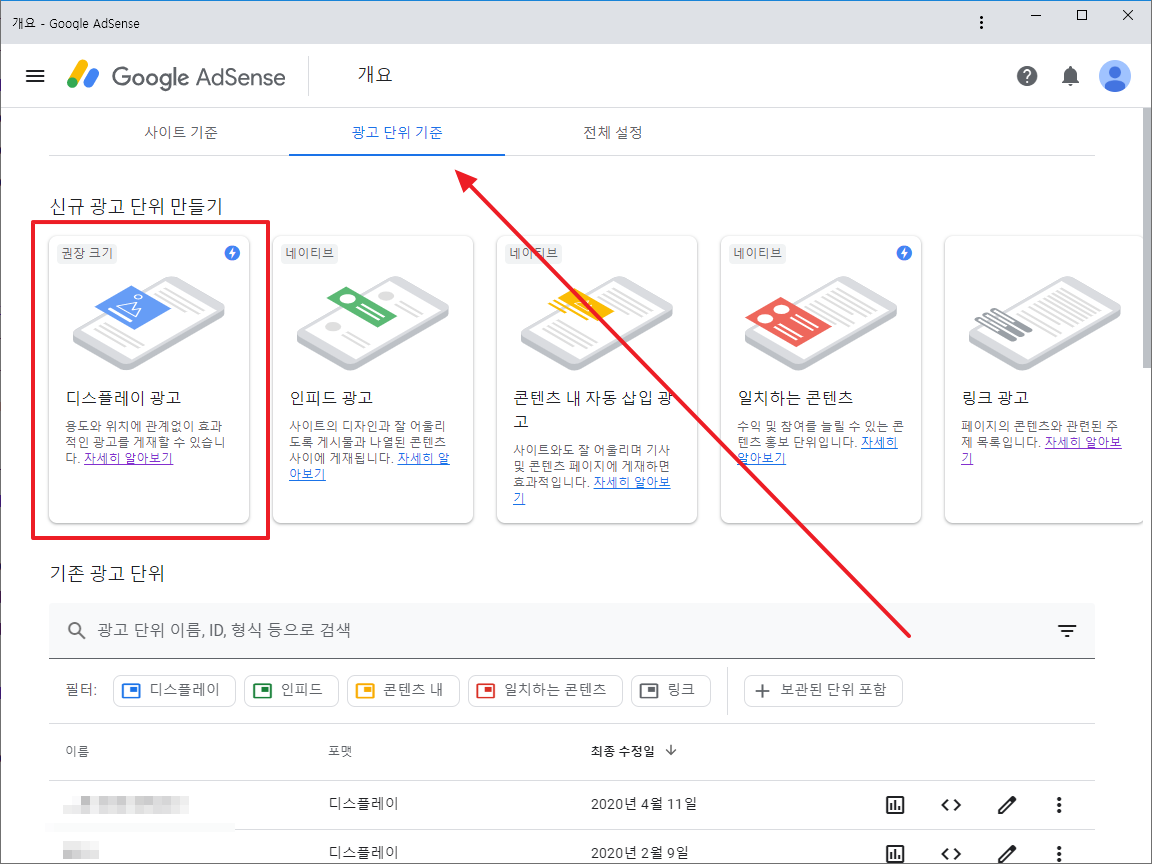1152x864 pixels.
Task: Toggle the 일치하는 콘텐츠 filter chip
Action: point(545,691)
